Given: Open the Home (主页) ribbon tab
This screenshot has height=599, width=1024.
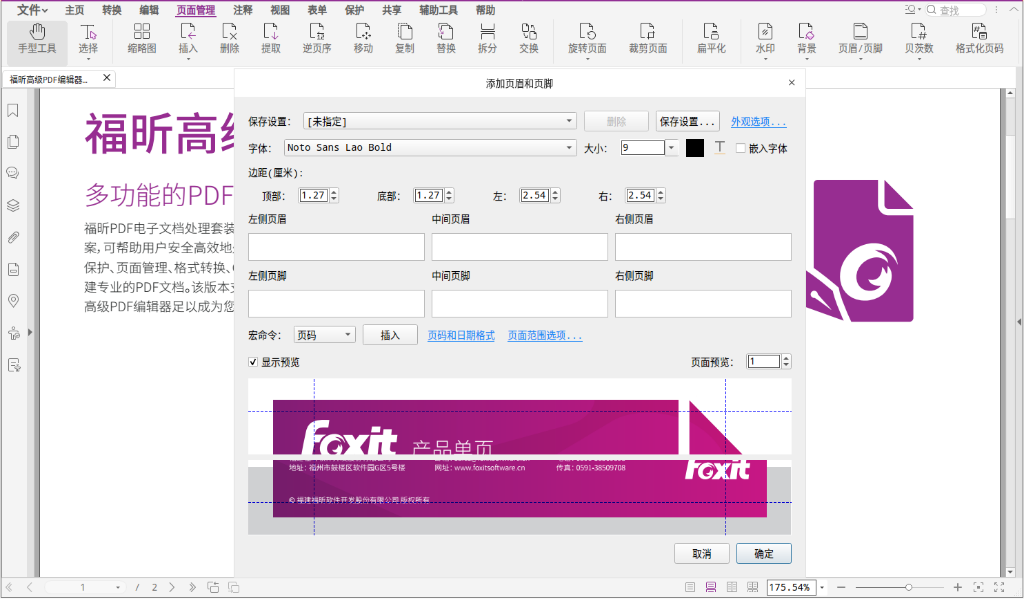Looking at the screenshot, I should click(x=74, y=10).
